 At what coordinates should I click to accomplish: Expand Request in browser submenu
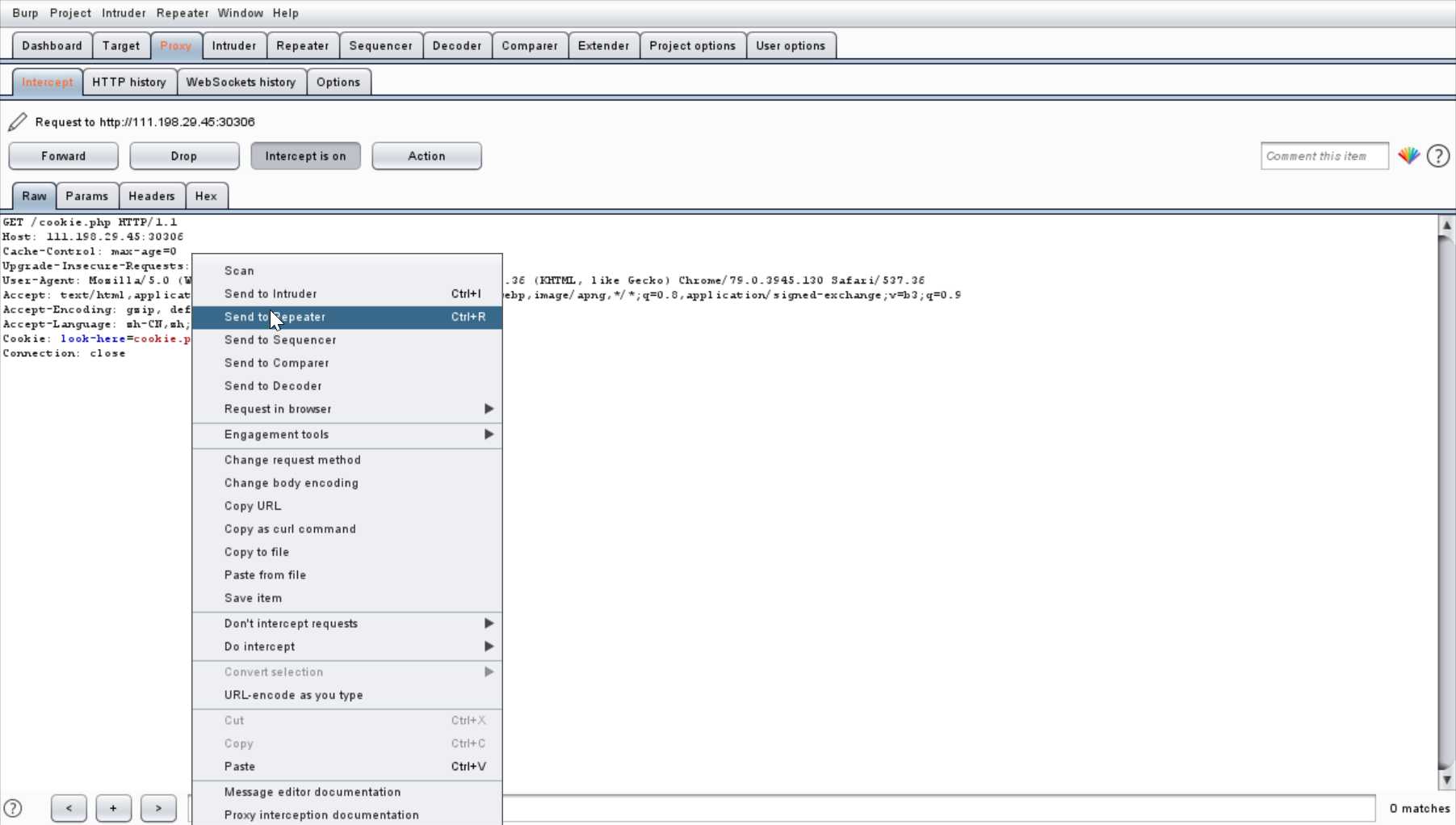[347, 409]
